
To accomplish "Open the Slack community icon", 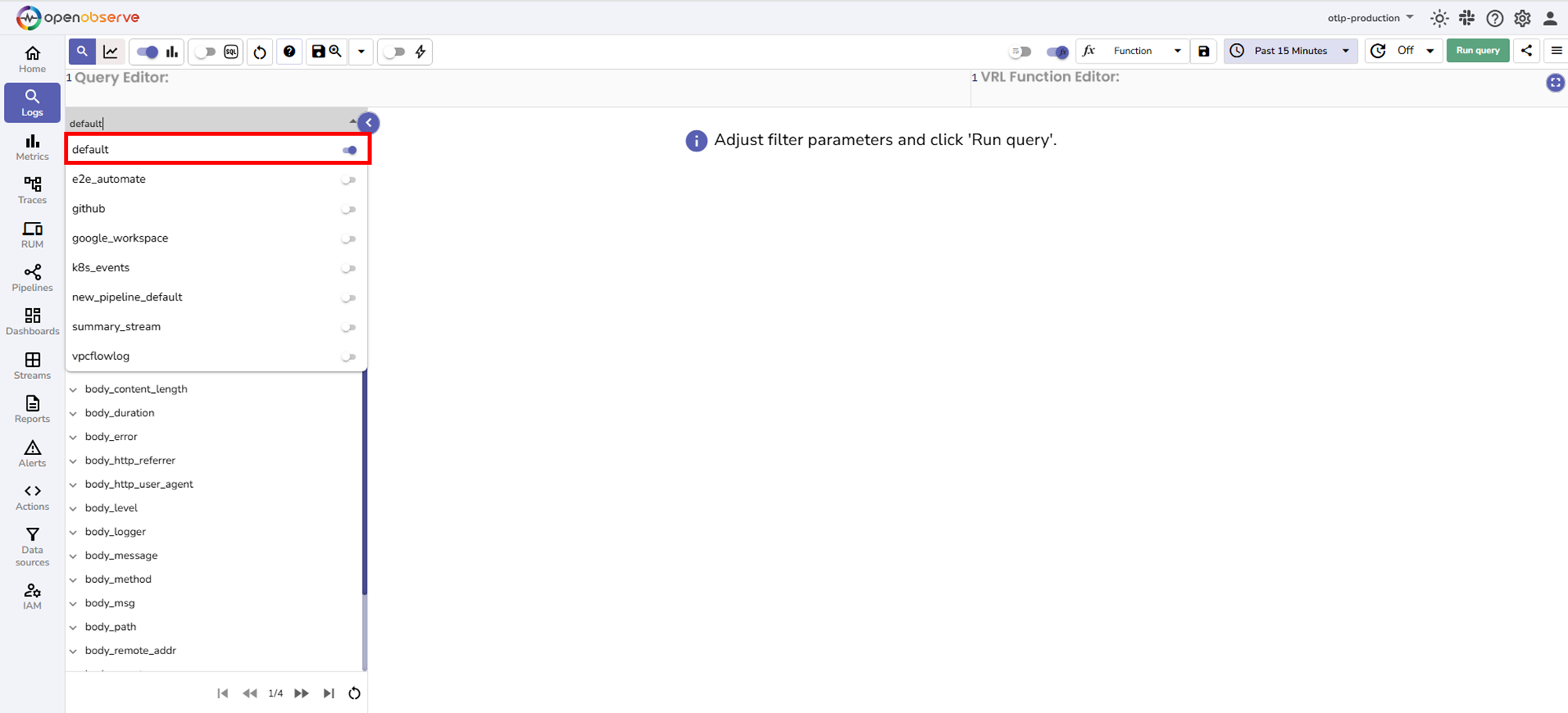I will (x=1467, y=18).
